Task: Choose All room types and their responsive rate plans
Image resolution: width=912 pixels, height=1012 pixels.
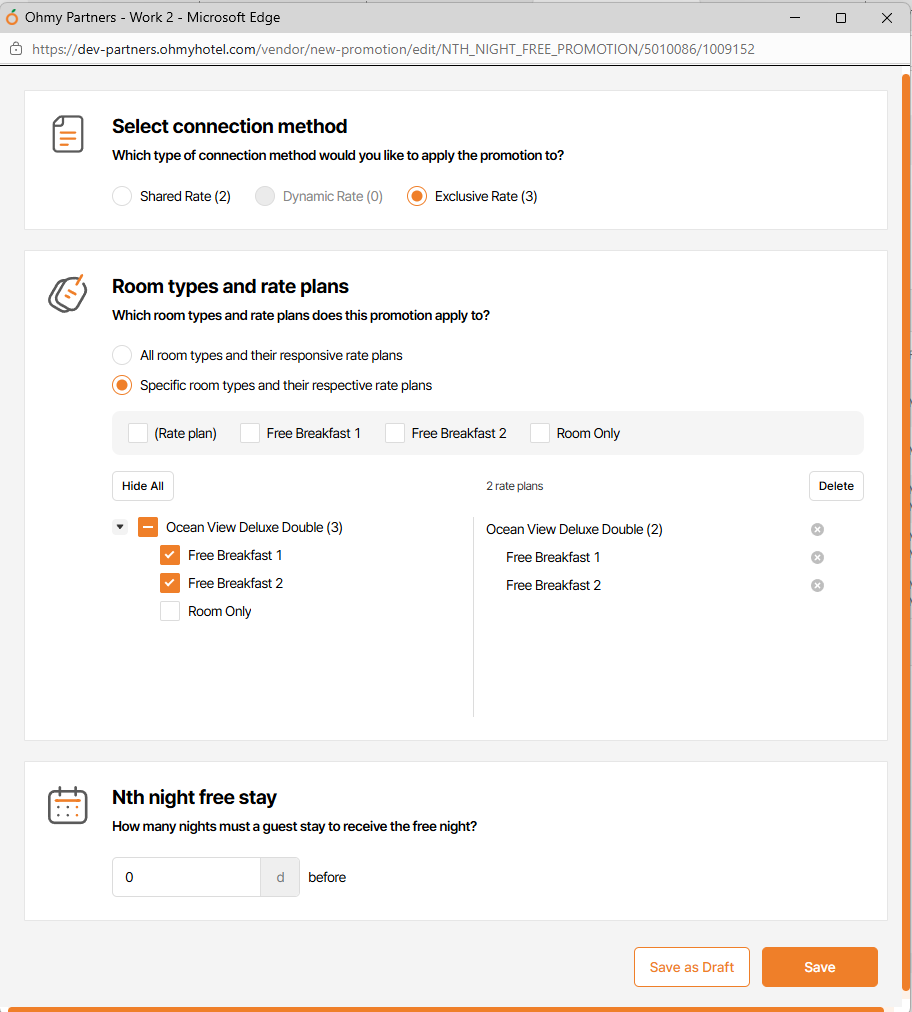Action: point(122,355)
